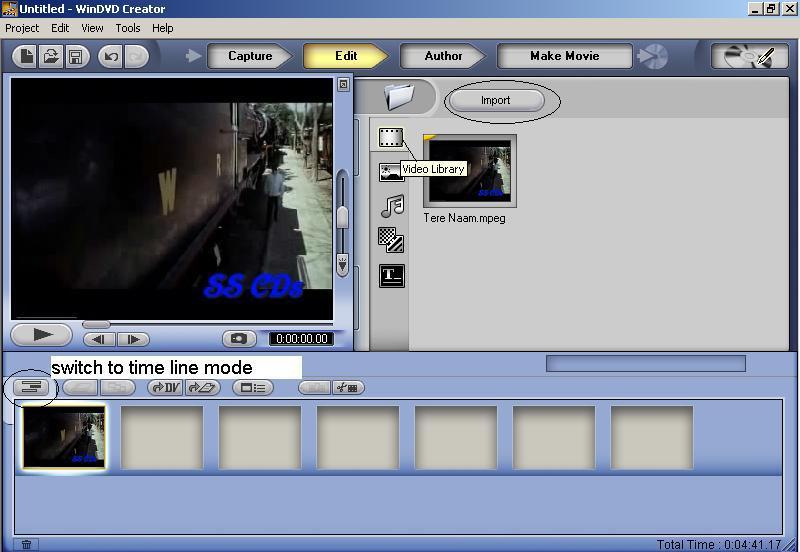
Task: Switch to the Author step
Action: click(x=443, y=56)
